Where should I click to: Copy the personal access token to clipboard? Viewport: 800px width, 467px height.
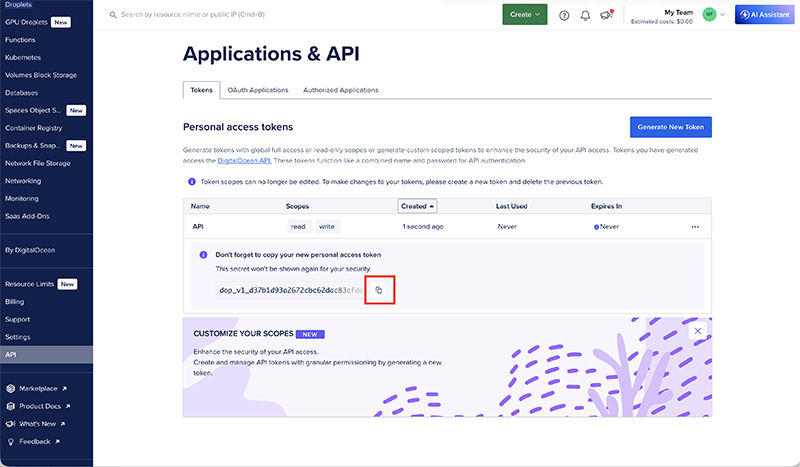point(379,290)
